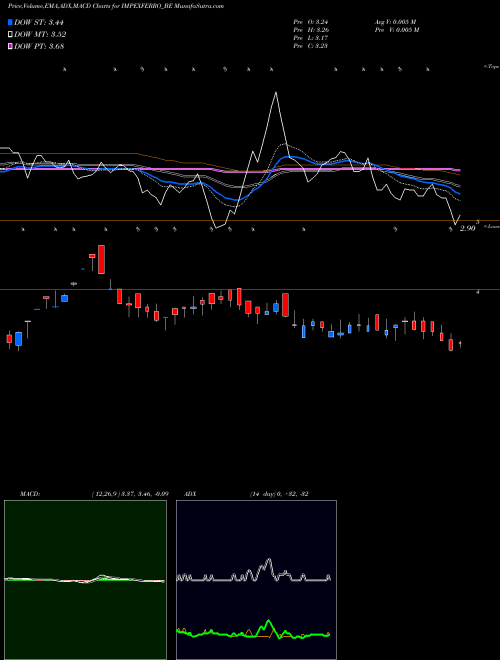The height and width of the screenshot is (660, 500).
Task: Select the 'DOW PT: 3.68' legend text
Action: coord(39,46)
